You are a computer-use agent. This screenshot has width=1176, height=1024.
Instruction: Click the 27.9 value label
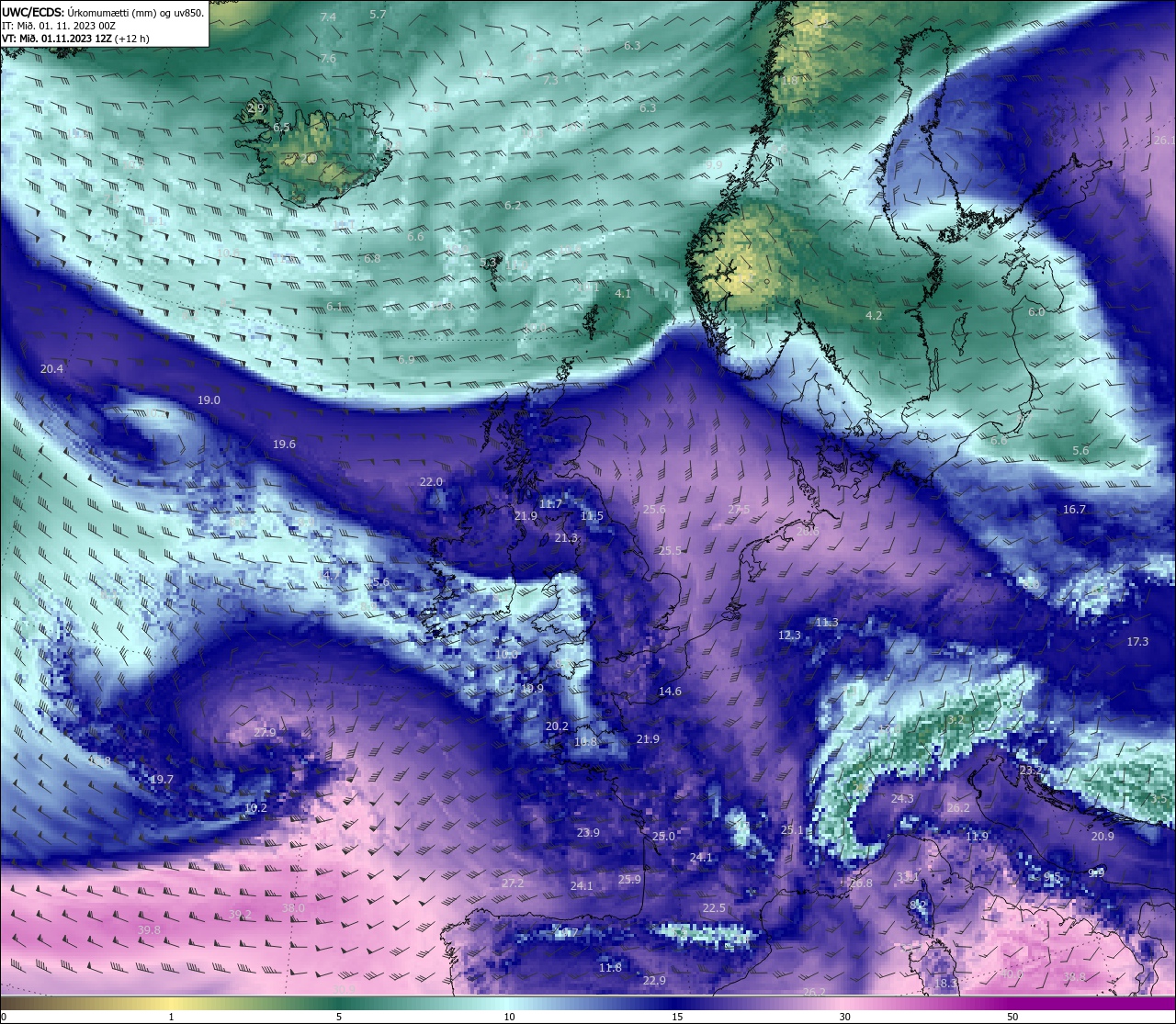pos(265,733)
